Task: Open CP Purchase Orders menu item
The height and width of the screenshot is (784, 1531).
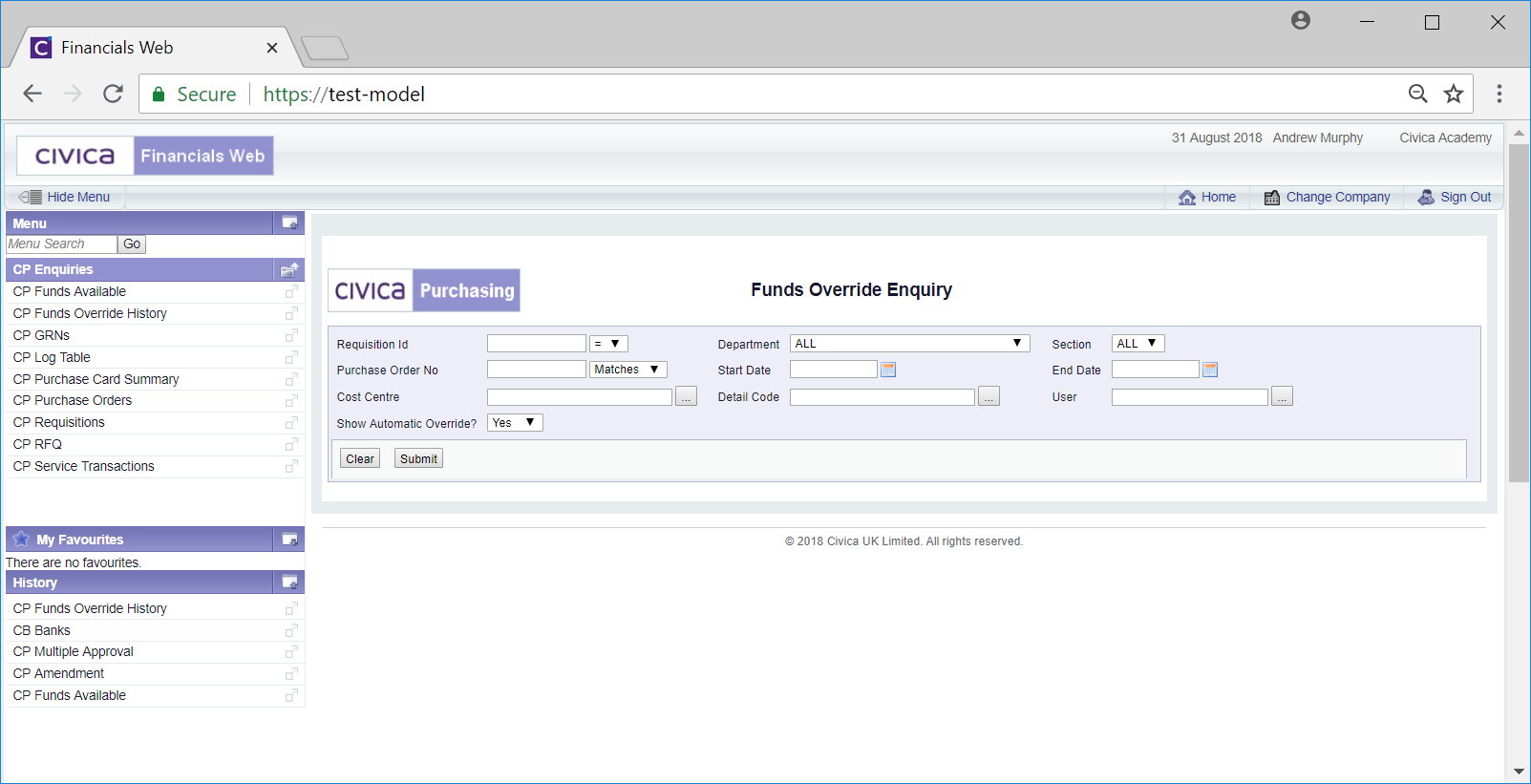Action: 73,400
